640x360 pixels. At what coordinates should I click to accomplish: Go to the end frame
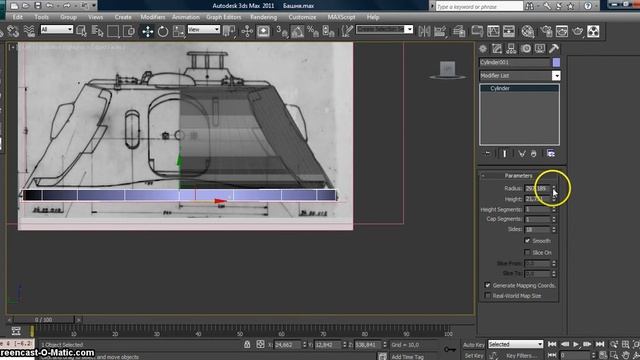click(x=600, y=344)
